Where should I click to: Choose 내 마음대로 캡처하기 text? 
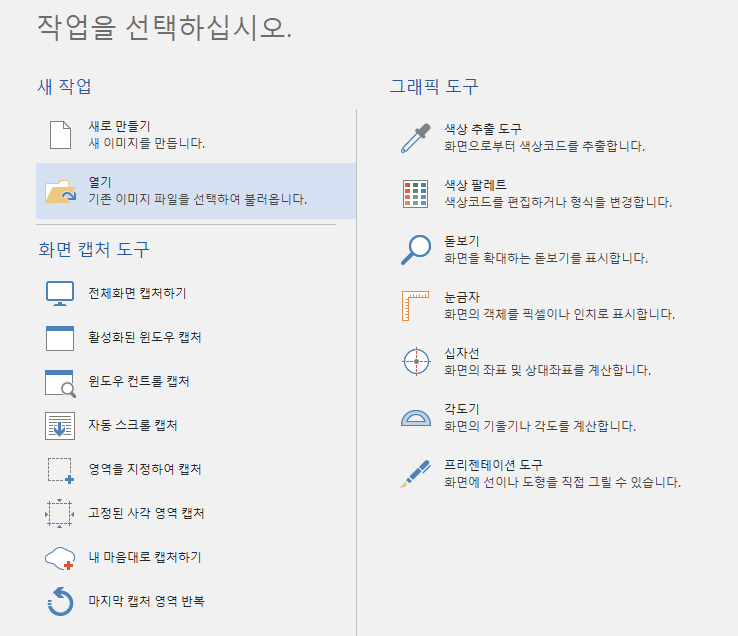tap(145, 557)
